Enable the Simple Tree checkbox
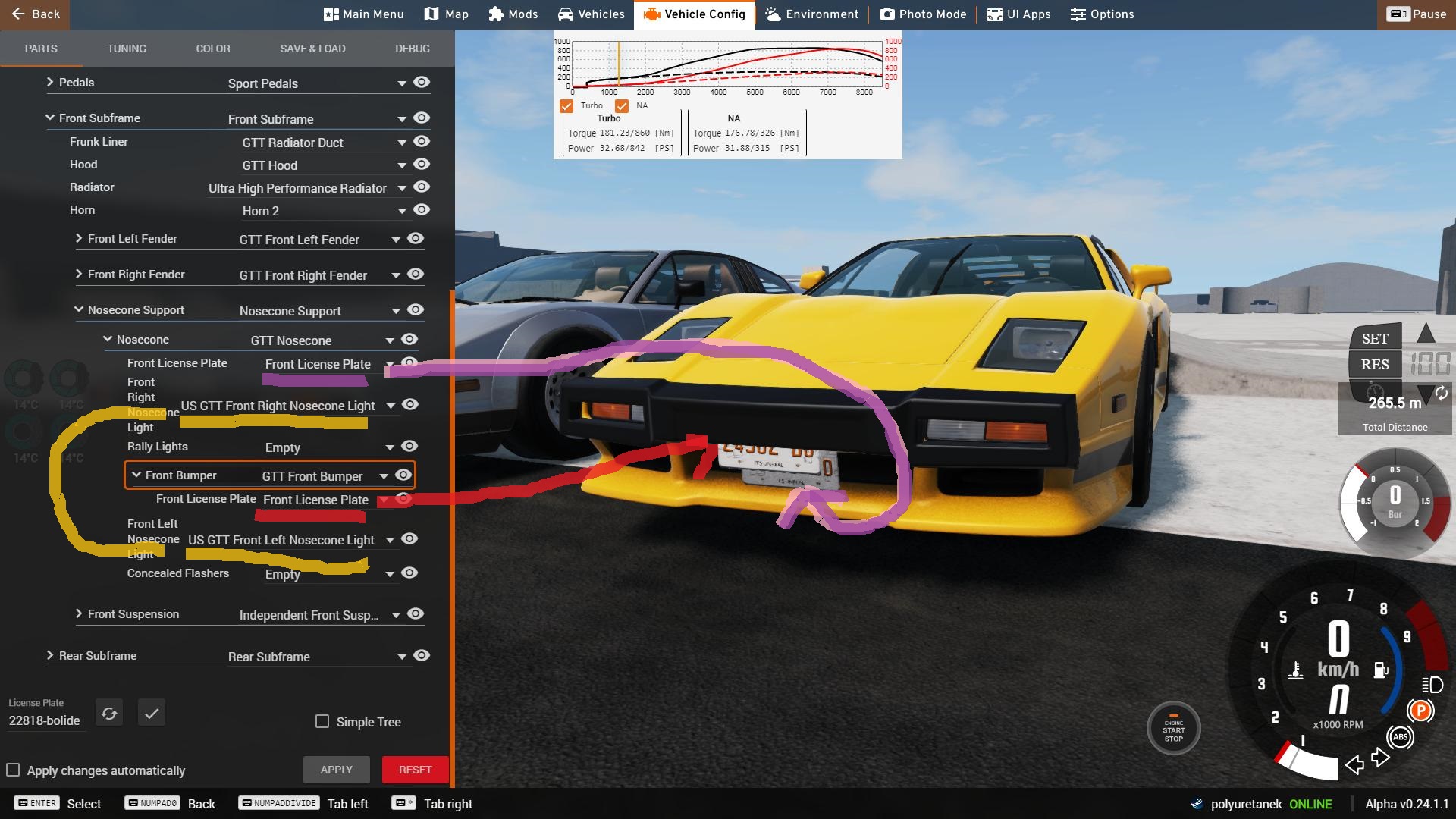1456x819 pixels. pyautogui.click(x=322, y=721)
